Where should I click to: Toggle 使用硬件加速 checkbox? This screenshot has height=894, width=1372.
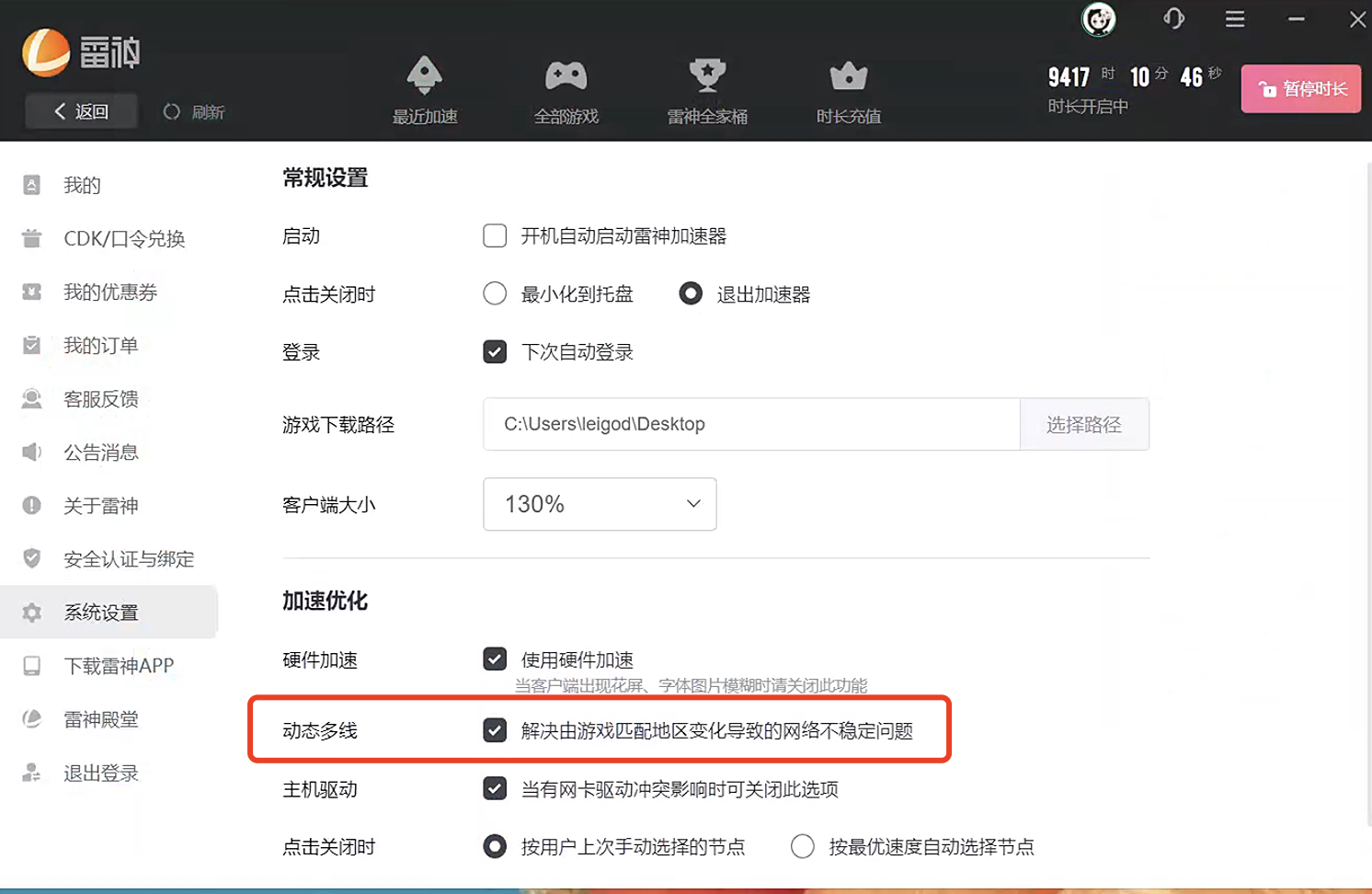(495, 659)
